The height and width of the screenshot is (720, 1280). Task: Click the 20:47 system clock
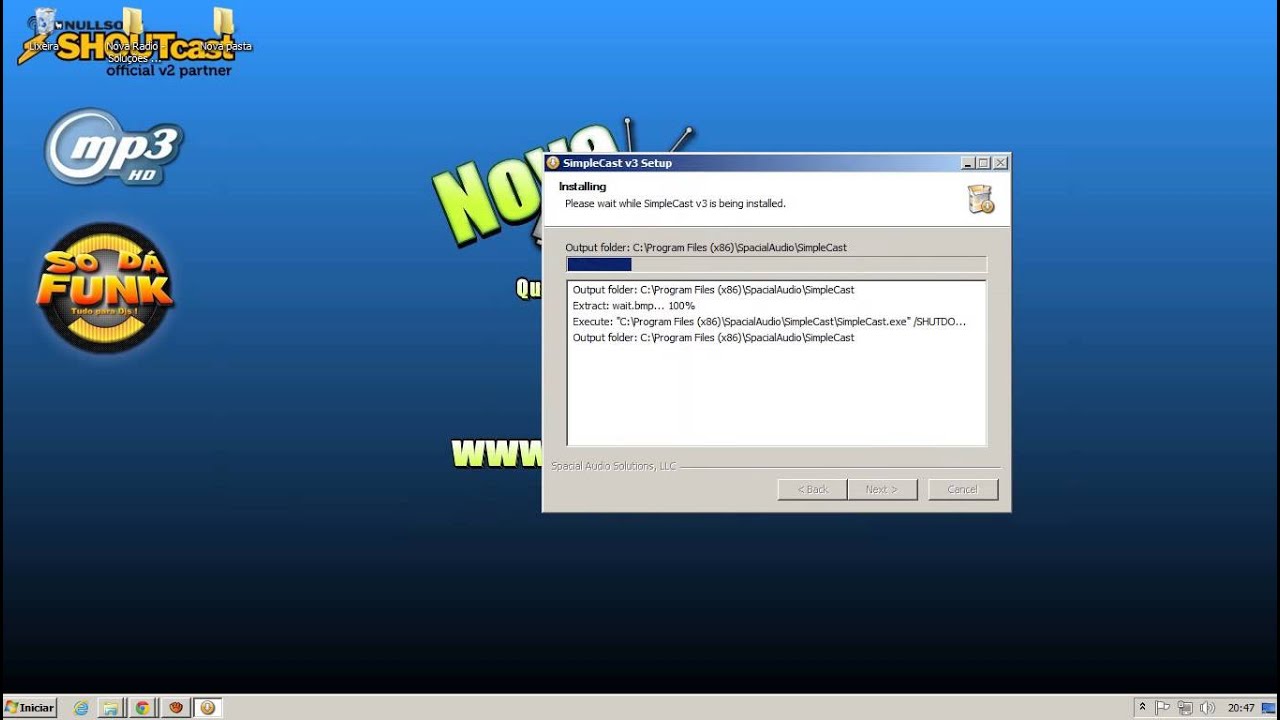point(1241,707)
